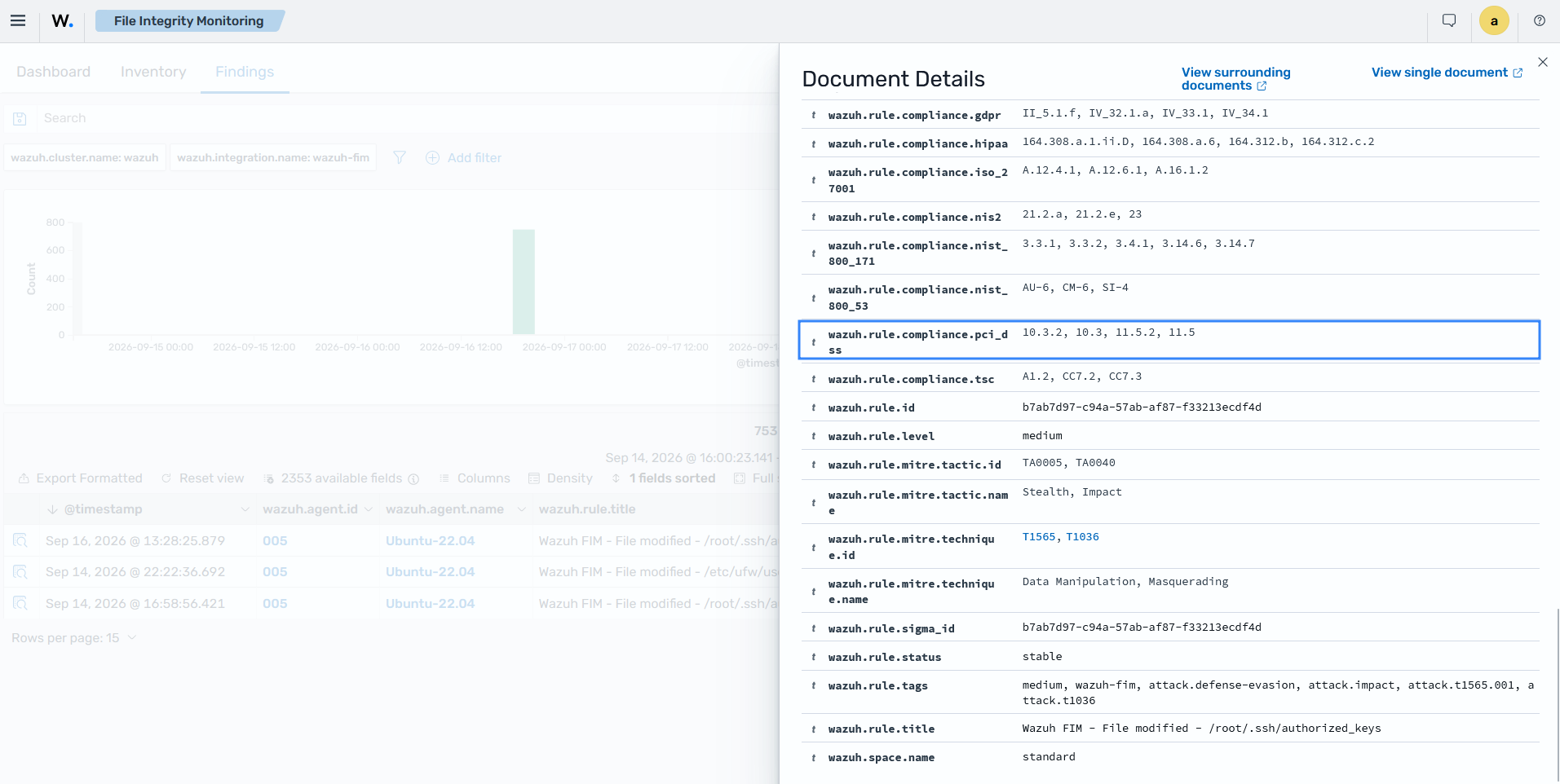The height and width of the screenshot is (784, 1560).
Task: Follow the T1036 technique link
Action: [x=1083, y=537]
